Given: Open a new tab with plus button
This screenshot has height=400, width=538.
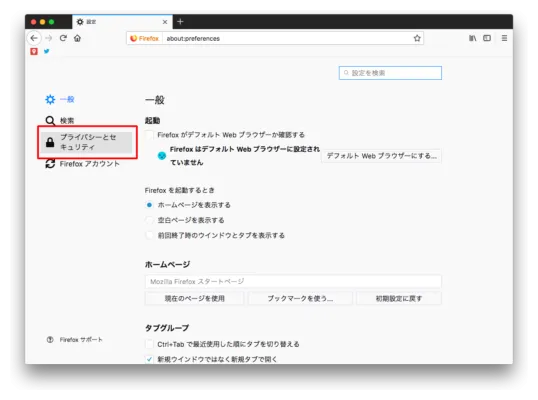Looking at the screenshot, I should pyautogui.click(x=180, y=22).
